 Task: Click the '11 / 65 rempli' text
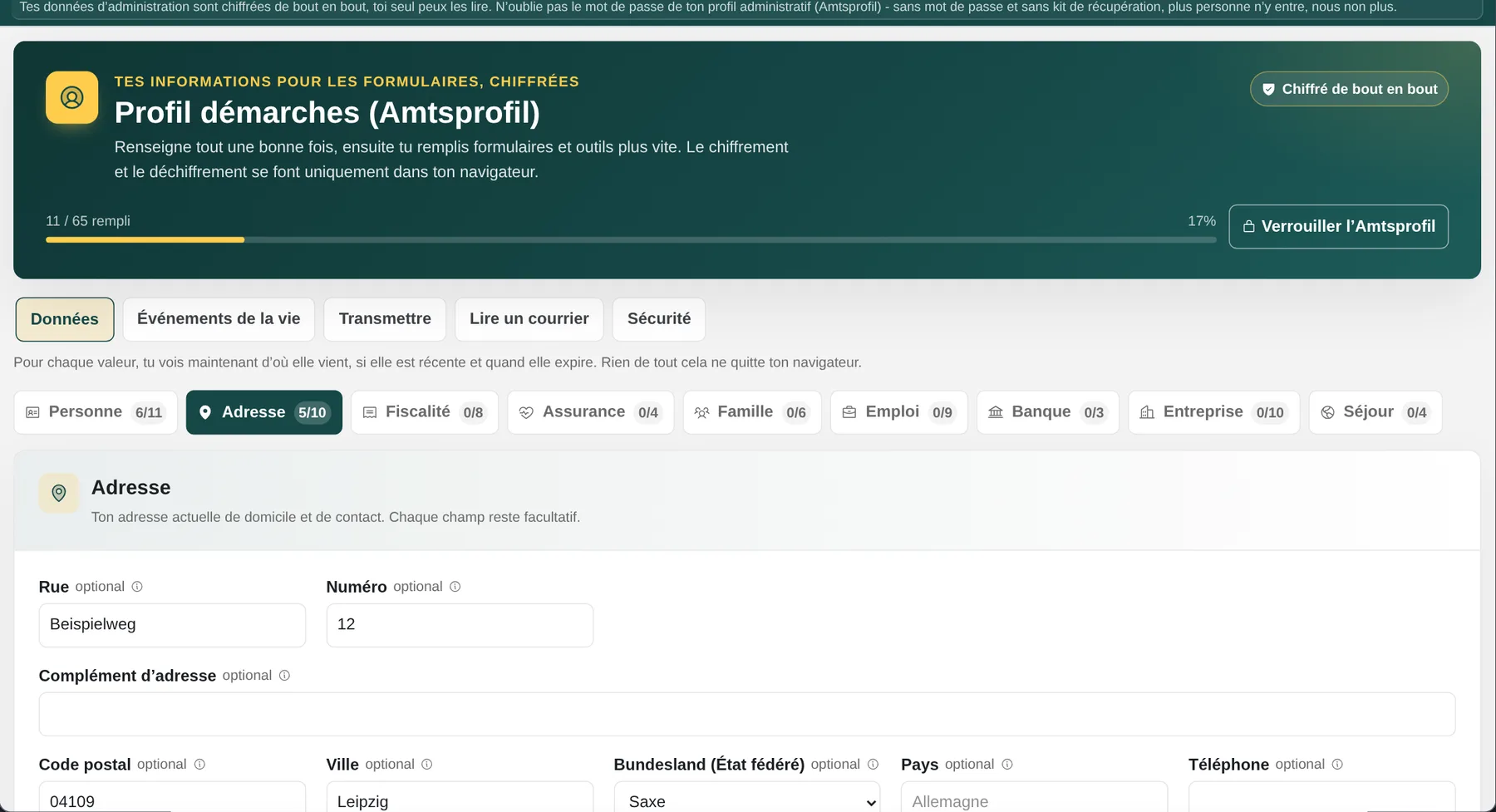[88, 221]
